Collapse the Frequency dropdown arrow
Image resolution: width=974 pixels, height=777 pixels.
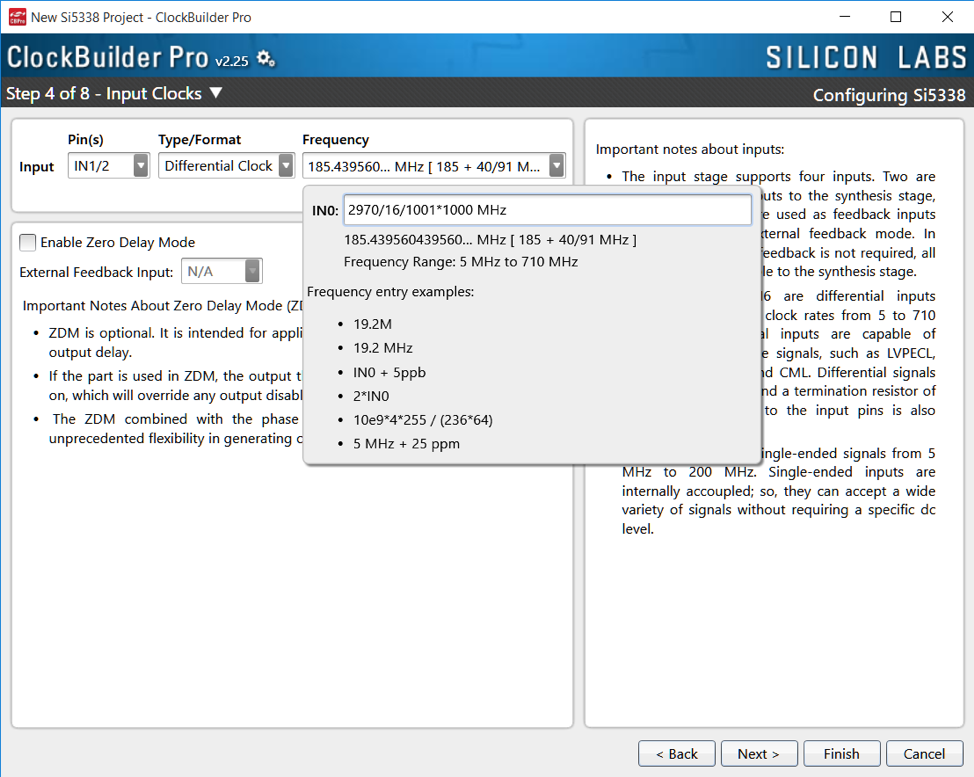tap(557, 166)
